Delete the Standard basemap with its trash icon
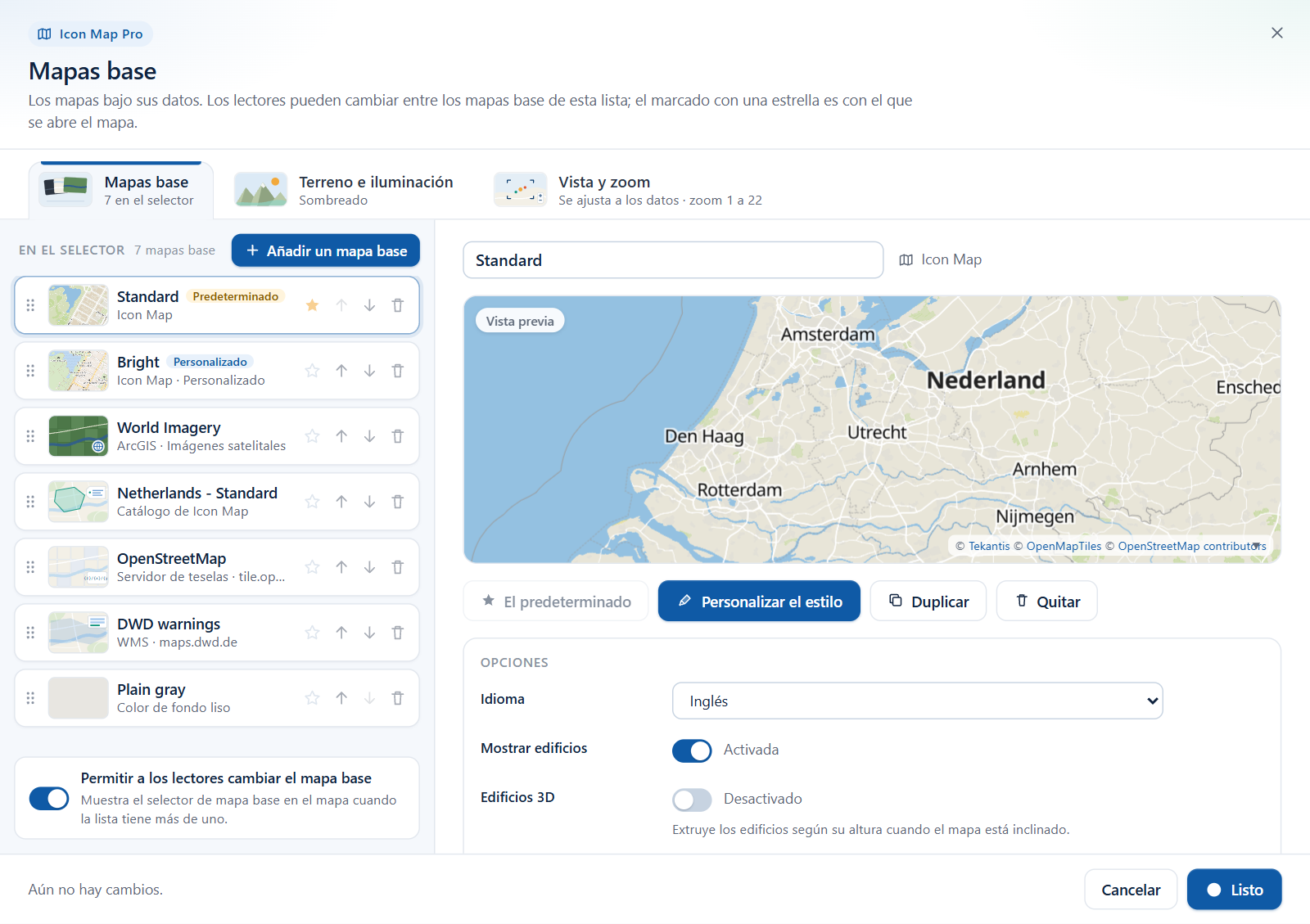Screen dimensions: 1310x924 [x=398, y=305]
